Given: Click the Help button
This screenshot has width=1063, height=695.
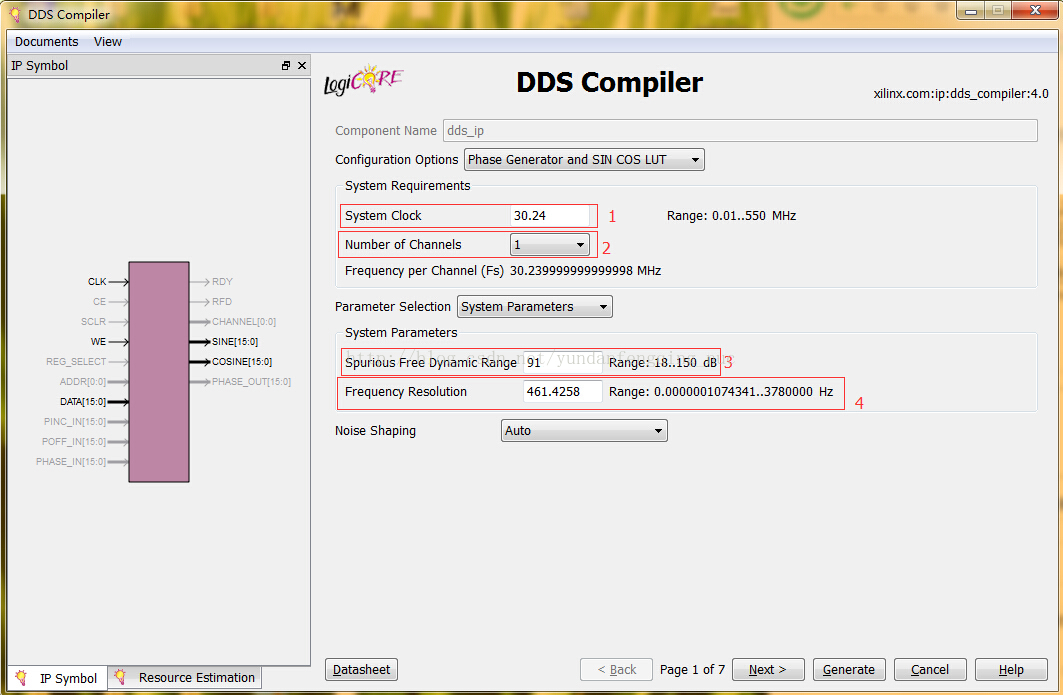Looking at the screenshot, I should pos(1011,670).
